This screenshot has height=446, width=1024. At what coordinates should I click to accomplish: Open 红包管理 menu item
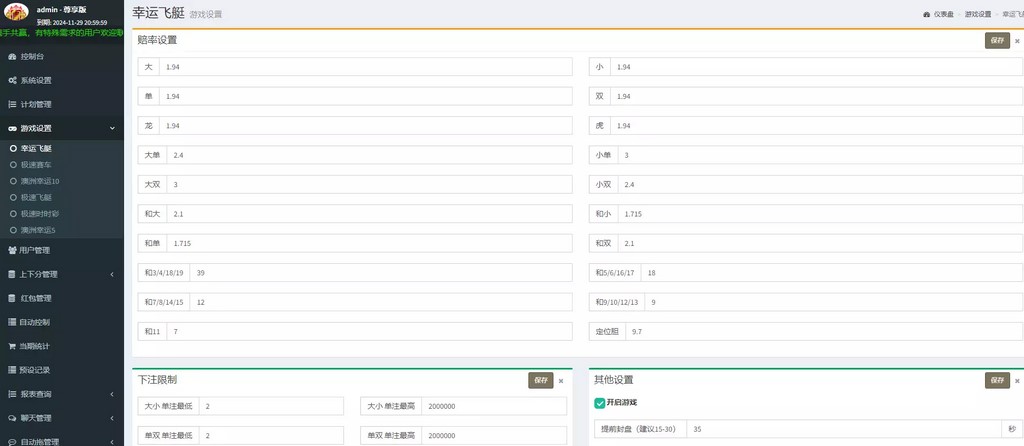[62, 298]
